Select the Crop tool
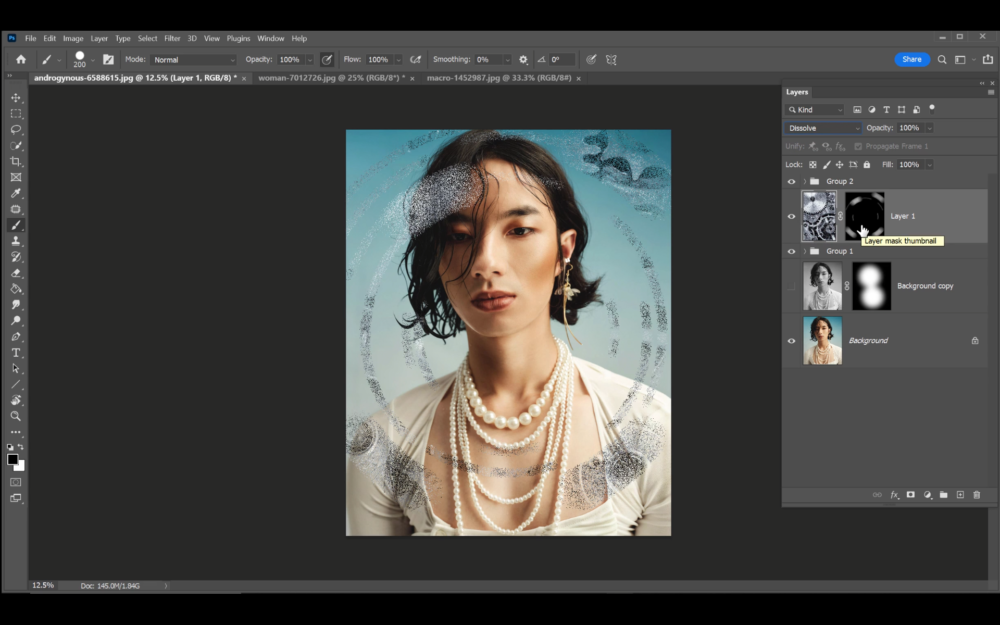1000x625 pixels. pos(15,161)
